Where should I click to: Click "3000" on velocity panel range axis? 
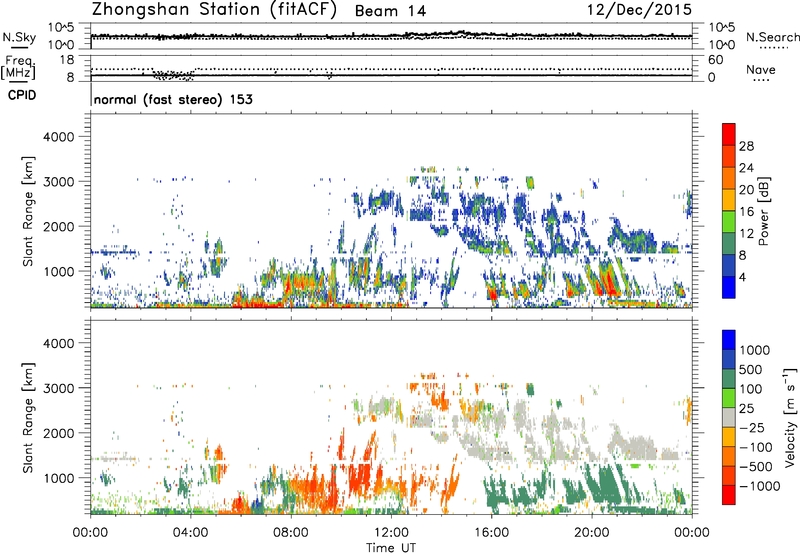58,388
